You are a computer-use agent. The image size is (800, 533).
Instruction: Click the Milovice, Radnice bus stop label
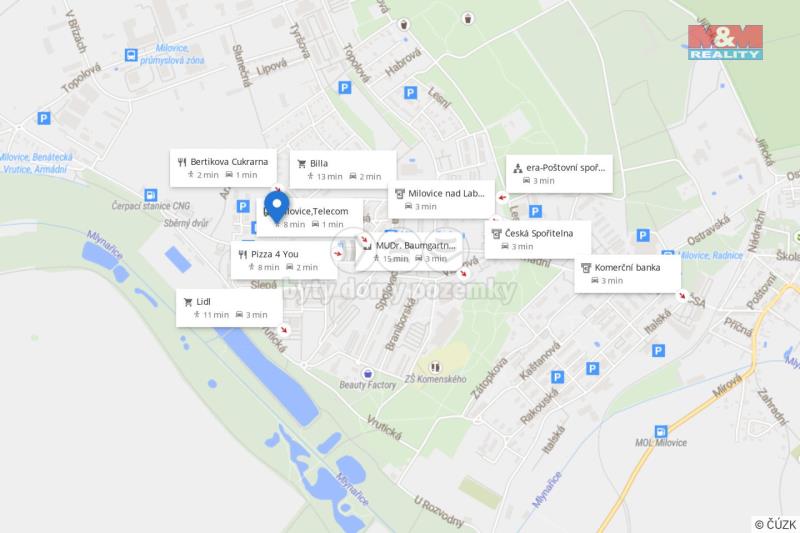click(x=711, y=256)
